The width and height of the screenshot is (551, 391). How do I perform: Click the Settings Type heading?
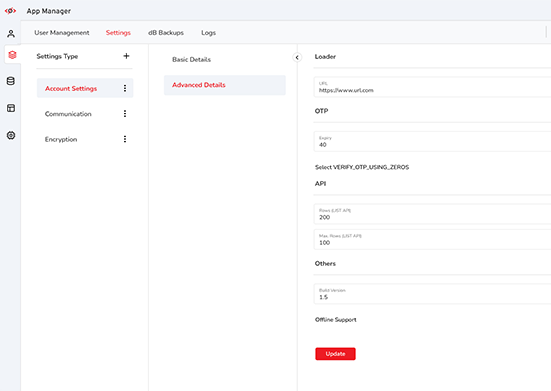[57, 56]
